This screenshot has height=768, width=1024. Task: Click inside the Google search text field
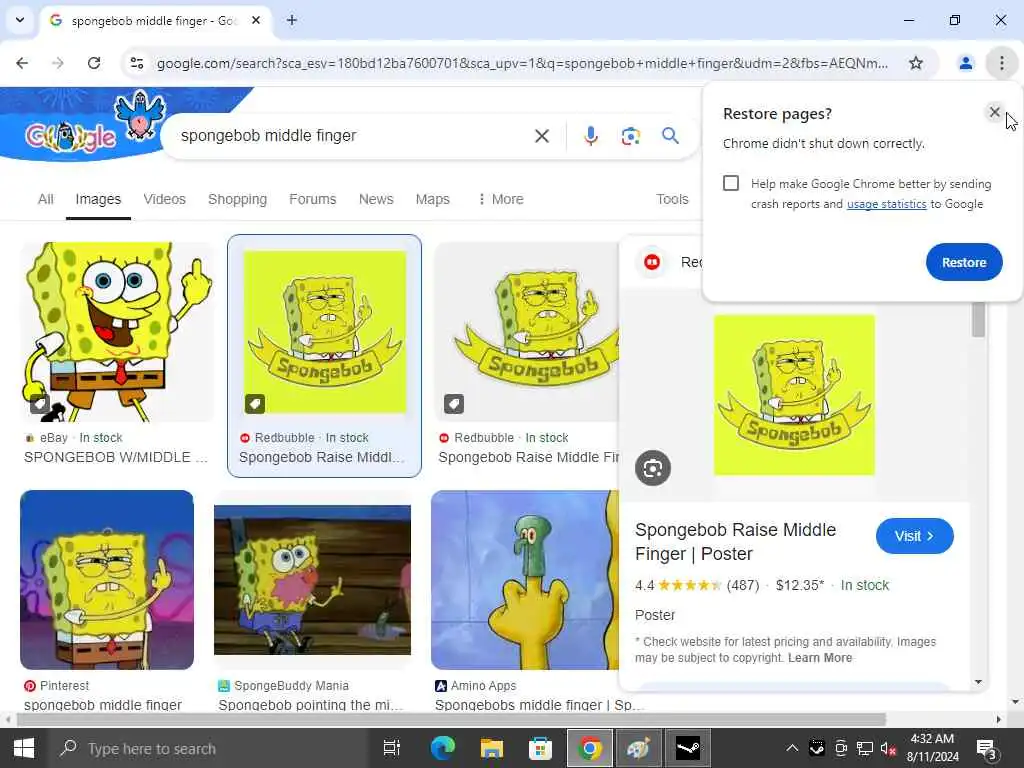point(353,136)
